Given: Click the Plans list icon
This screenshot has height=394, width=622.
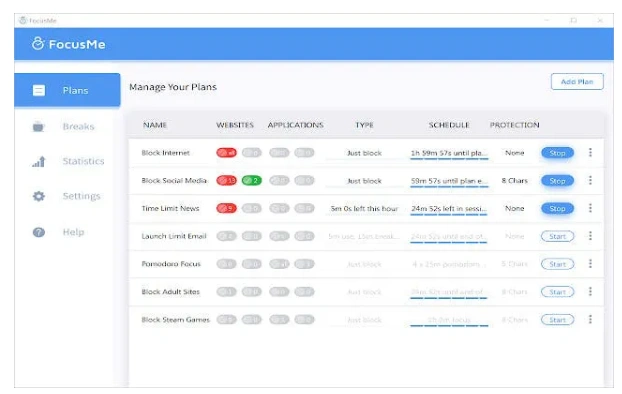Looking at the screenshot, I should click(x=38, y=90).
